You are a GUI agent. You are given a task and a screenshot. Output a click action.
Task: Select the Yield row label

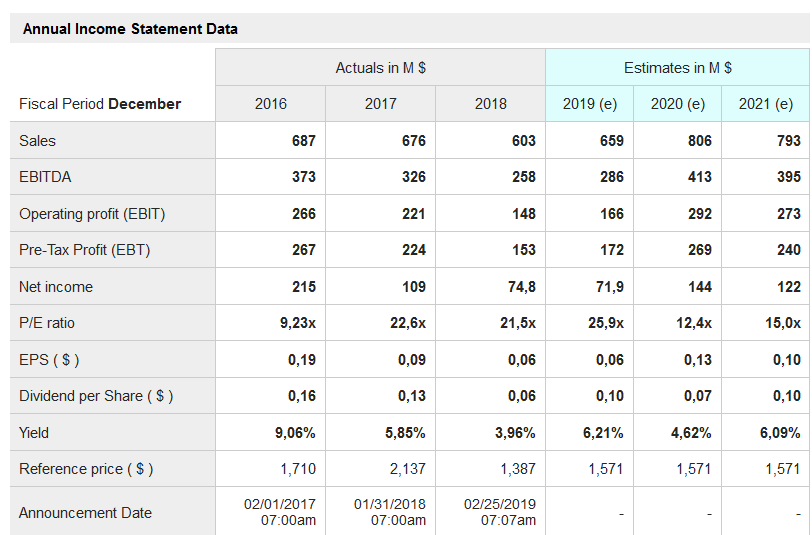[x=34, y=432]
